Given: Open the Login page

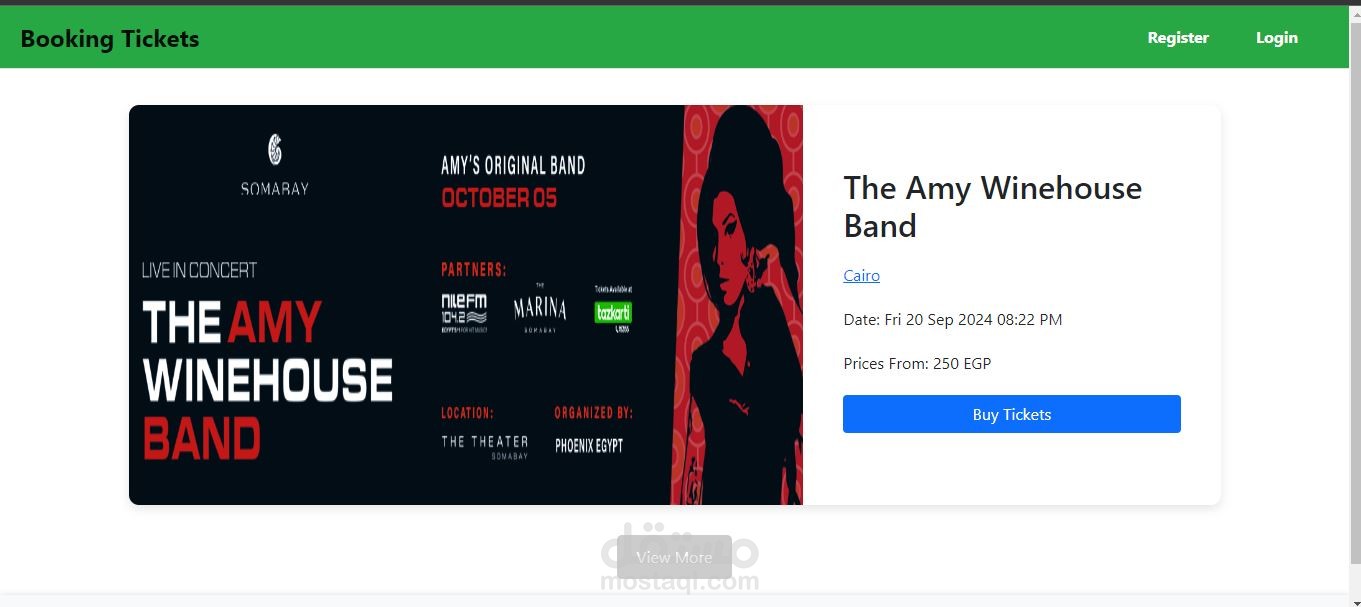Looking at the screenshot, I should coord(1277,37).
